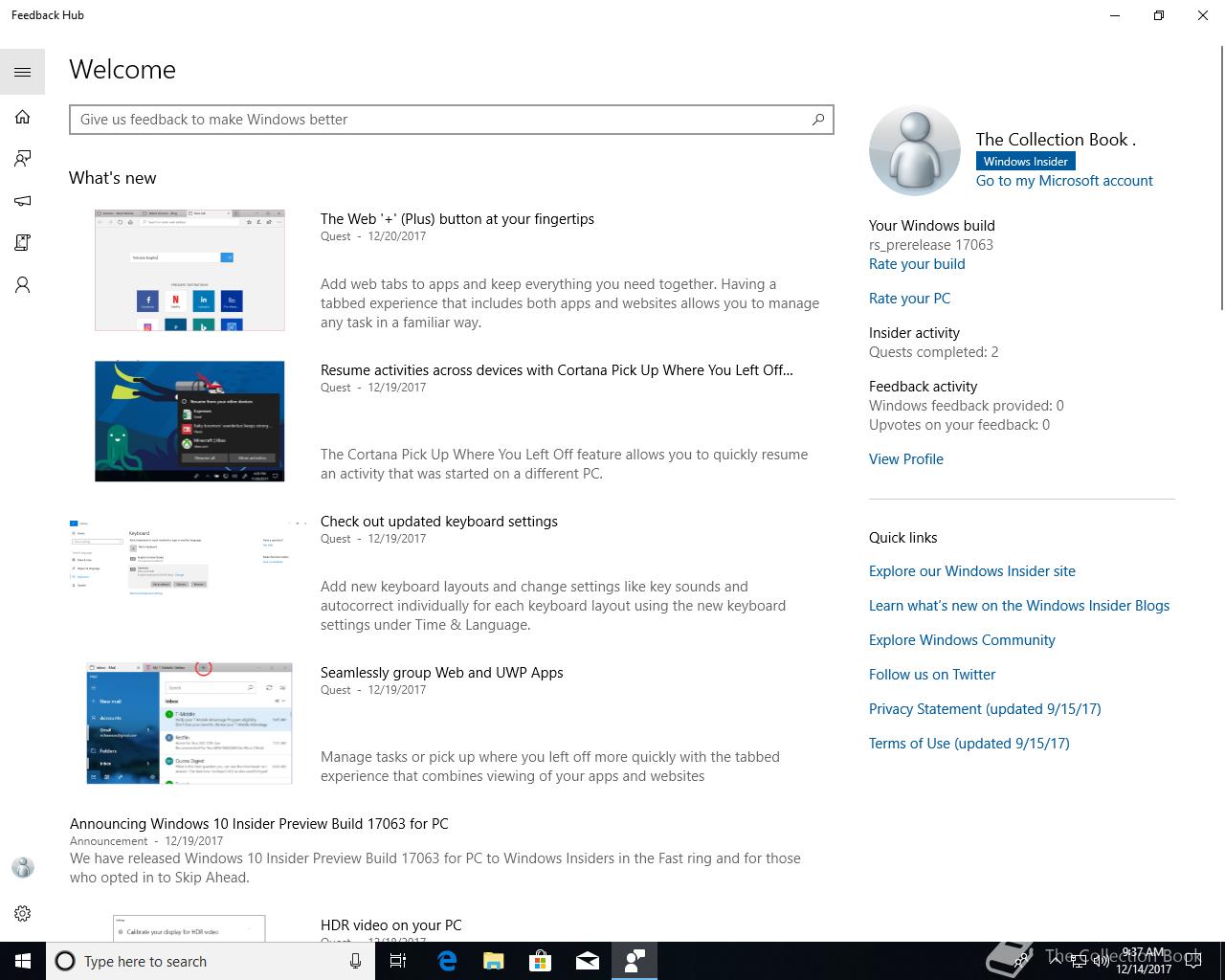The height and width of the screenshot is (980, 1225).
Task: Click the HDR video quest thumbnail
Action: point(189,928)
